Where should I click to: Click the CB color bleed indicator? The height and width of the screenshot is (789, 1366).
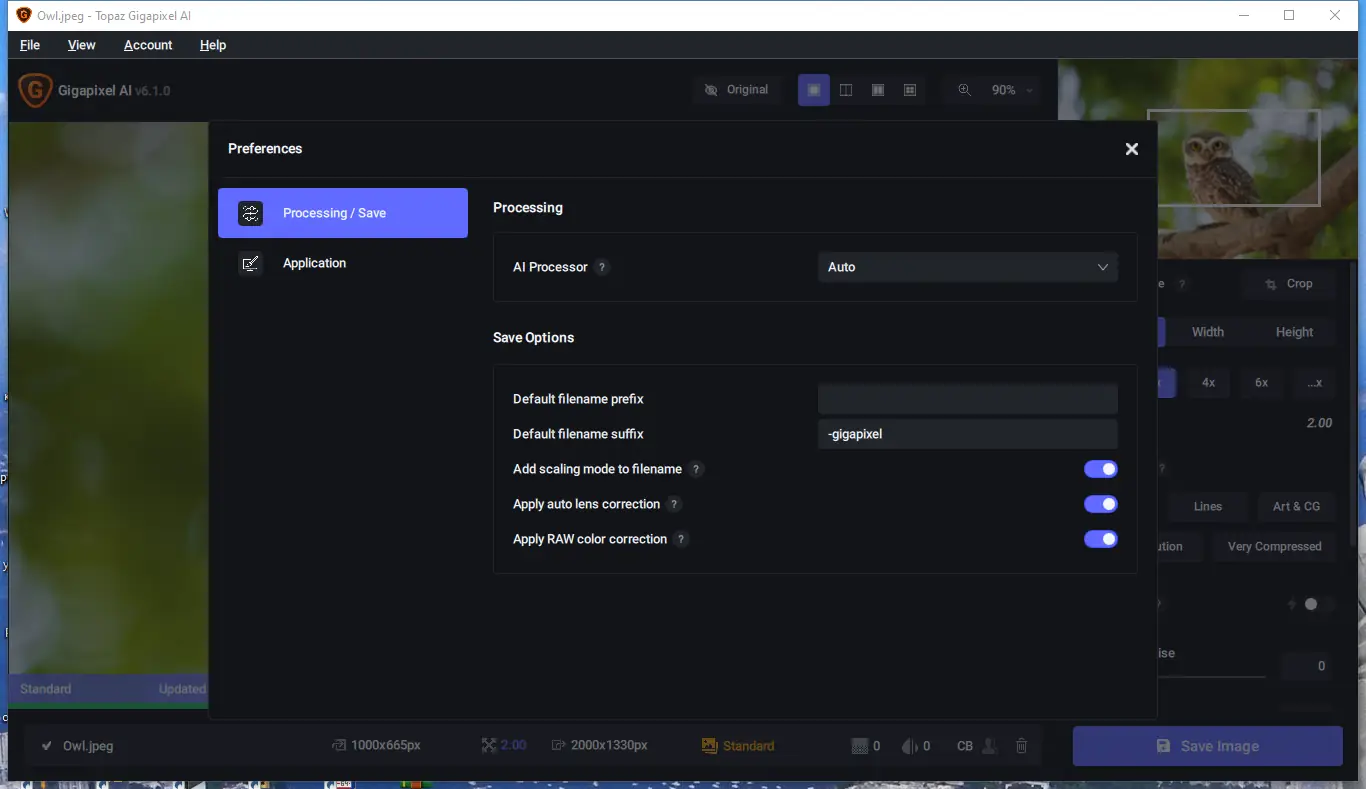click(965, 746)
